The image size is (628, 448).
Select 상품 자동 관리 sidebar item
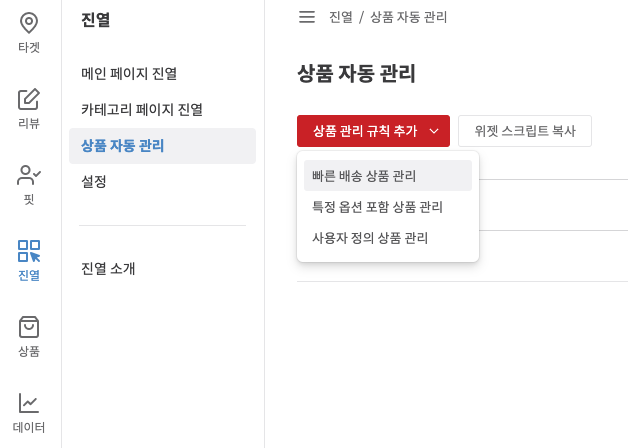123,146
